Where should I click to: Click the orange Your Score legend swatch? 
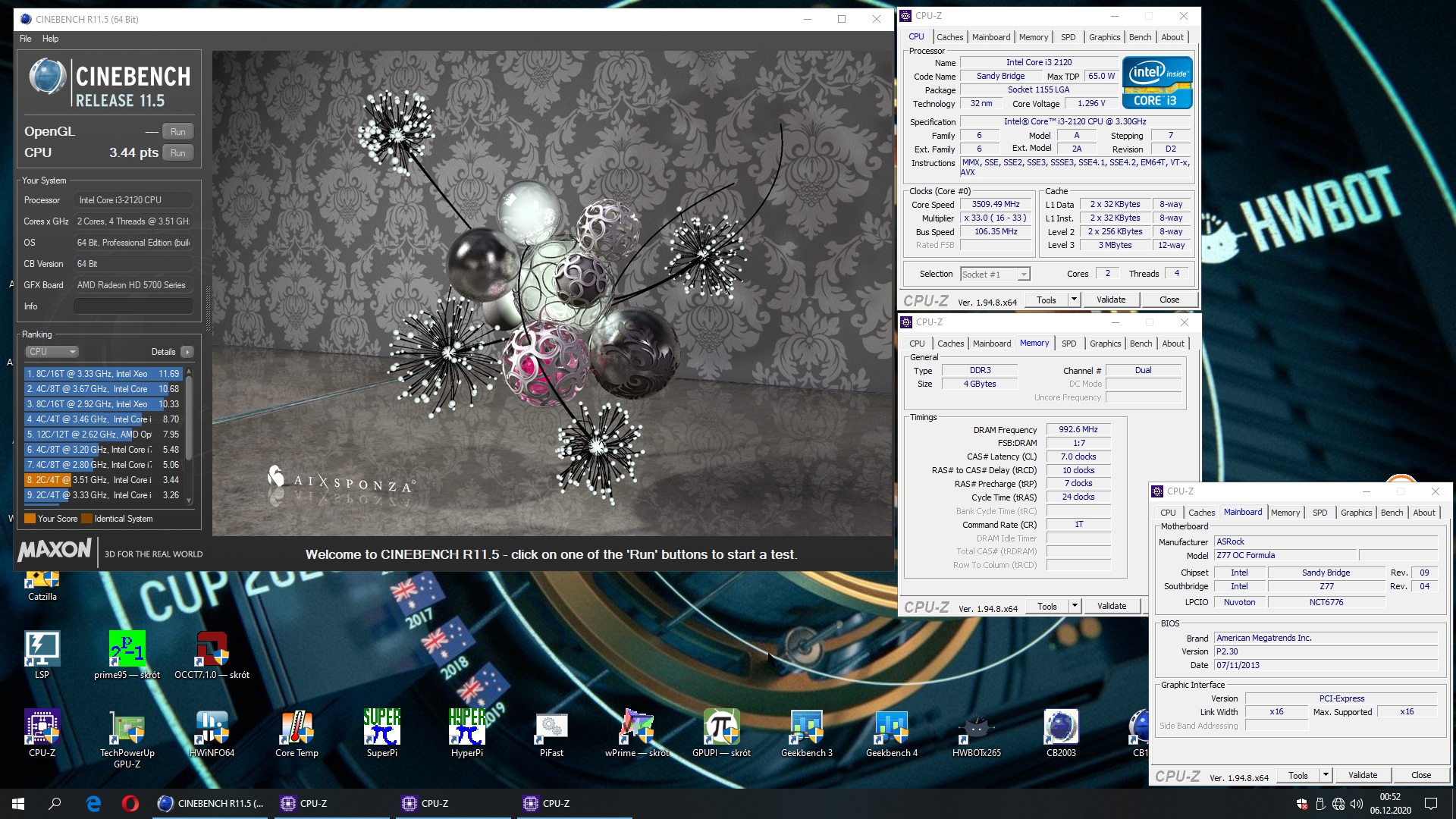30,519
